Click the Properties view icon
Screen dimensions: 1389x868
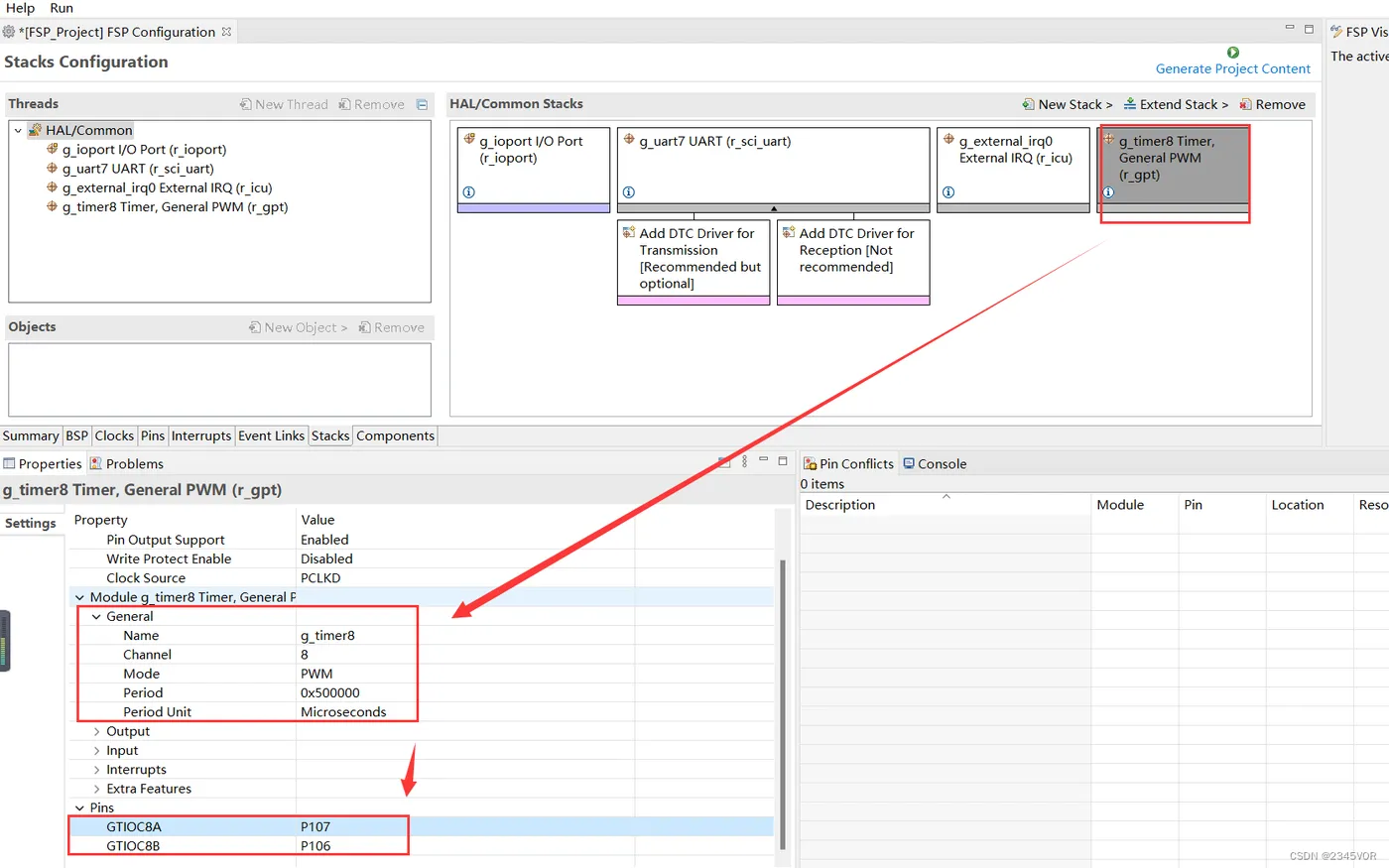tap(9, 463)
